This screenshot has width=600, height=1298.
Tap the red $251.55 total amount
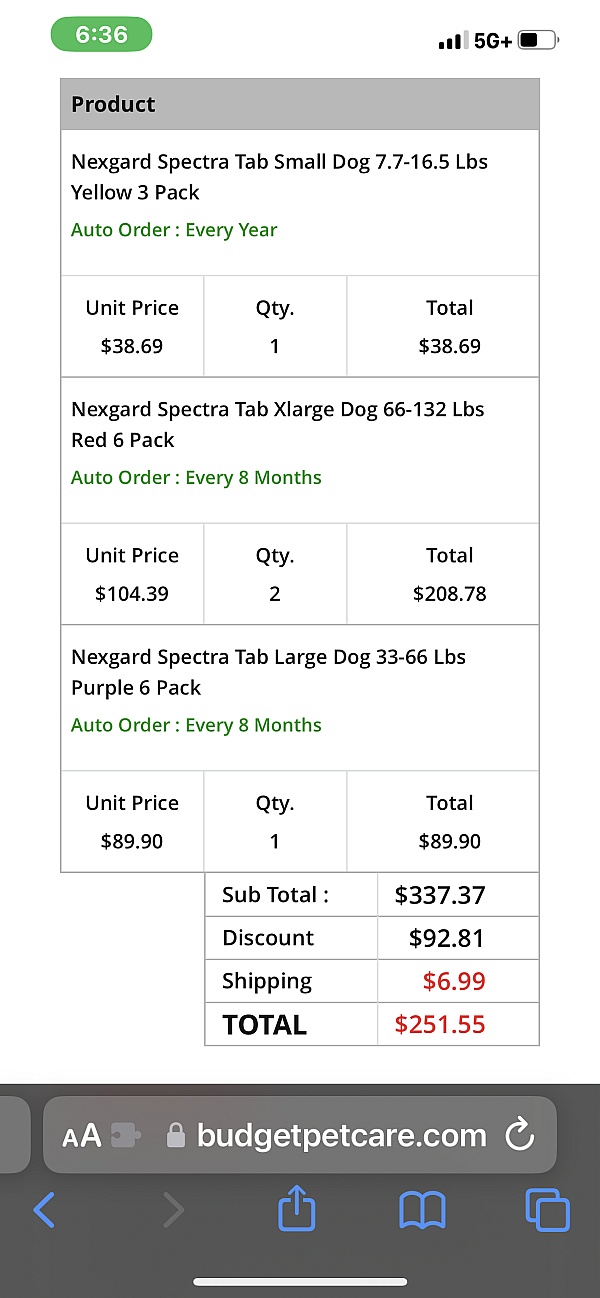[440, 1024]
